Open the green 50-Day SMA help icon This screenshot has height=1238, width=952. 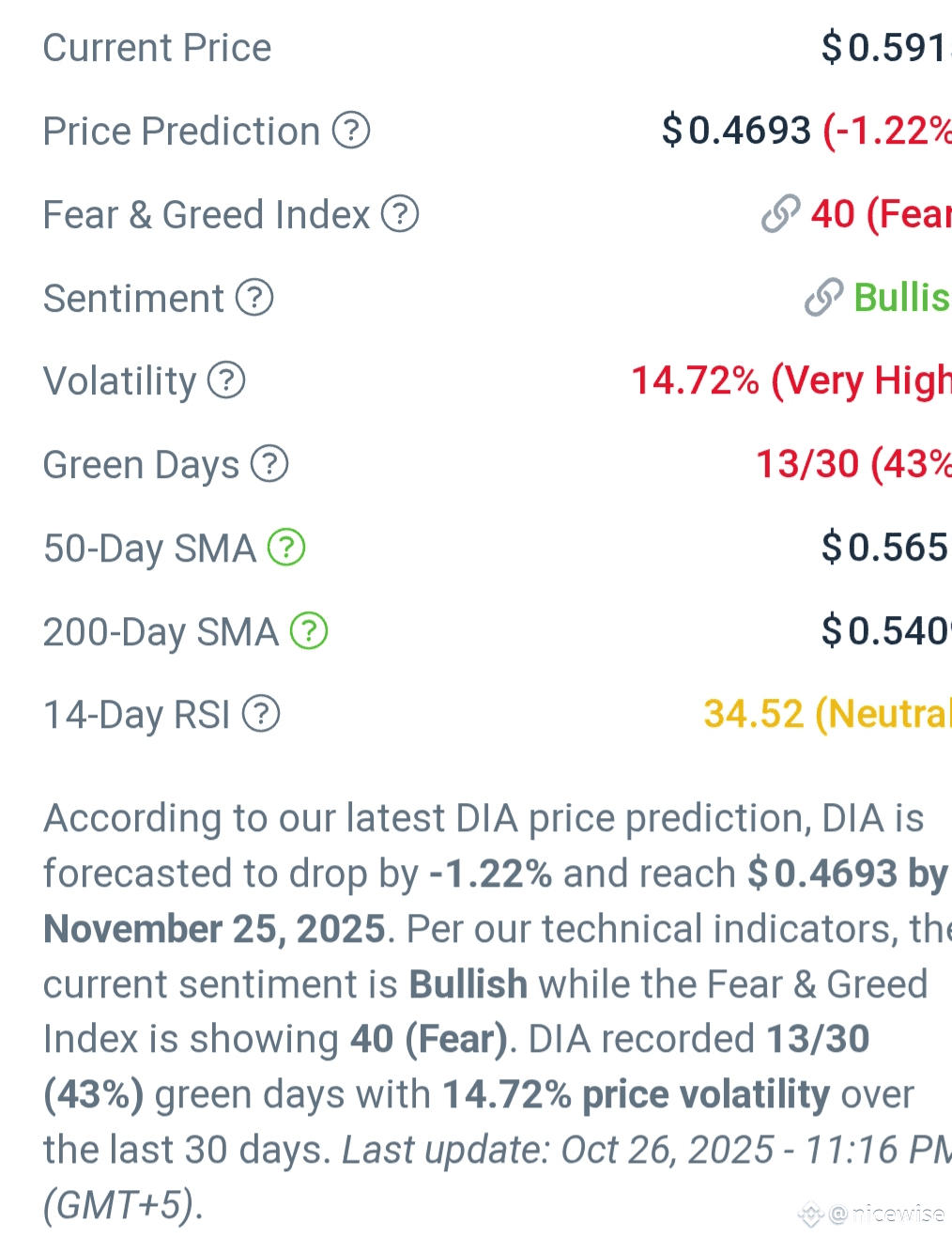click(x=286, y=548)
